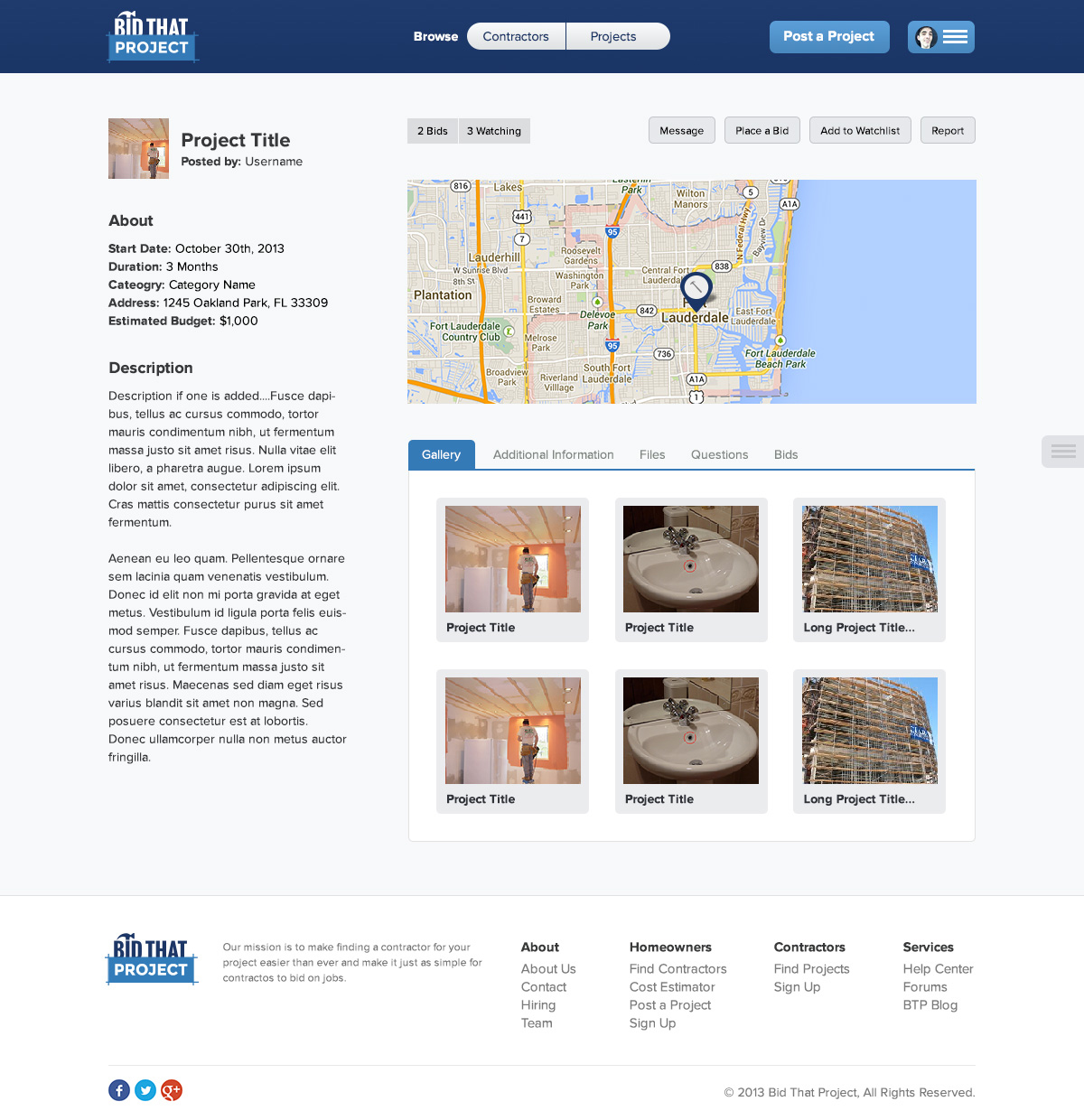Click Sign Up under Contractors
This screenshot has height=1120, width=1084.
(798, 987)
